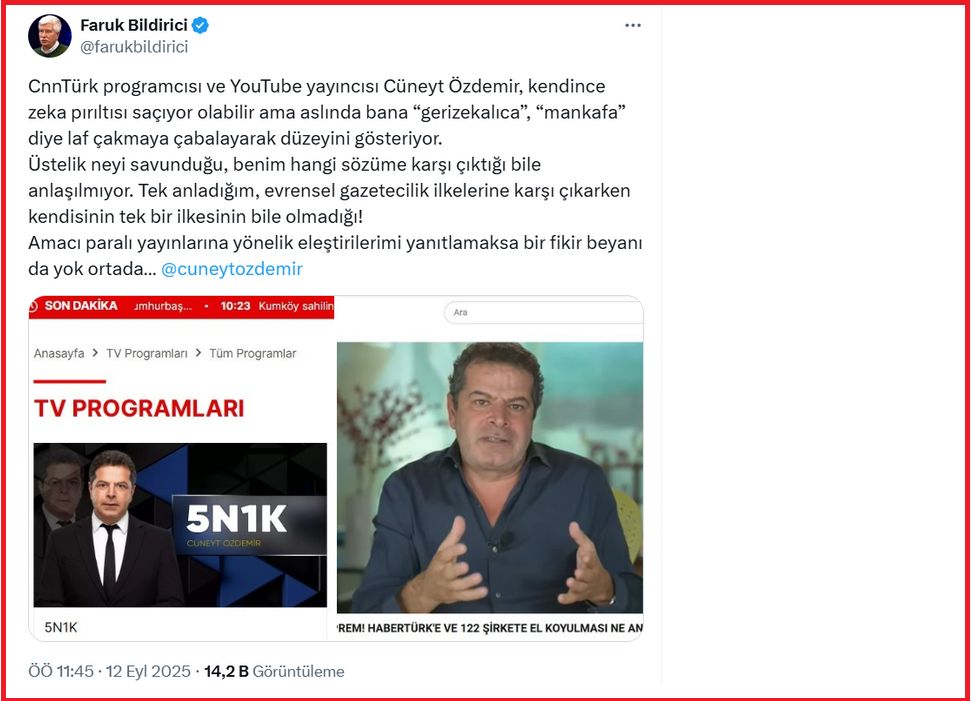Click the SON DAKİKA clock icon
The width and height of the screenshot is (974, 701).
(34, 306)
